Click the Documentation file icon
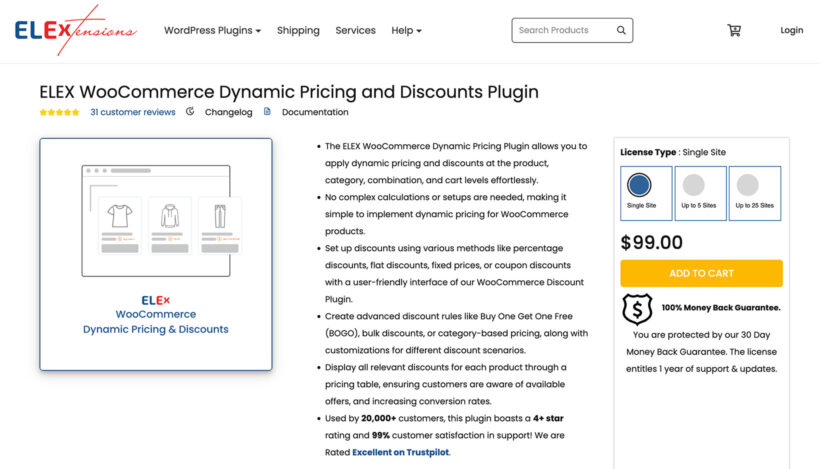 coord(267,112)
